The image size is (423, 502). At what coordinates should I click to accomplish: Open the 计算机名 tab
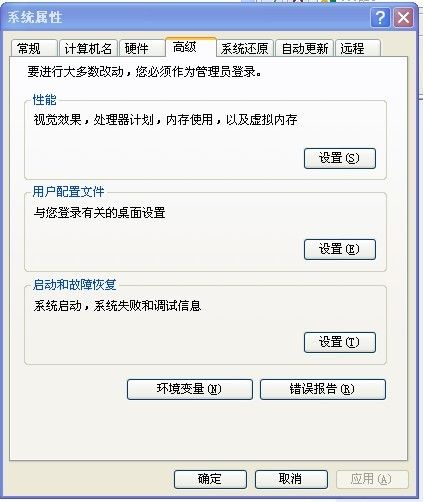coord(88,49)
